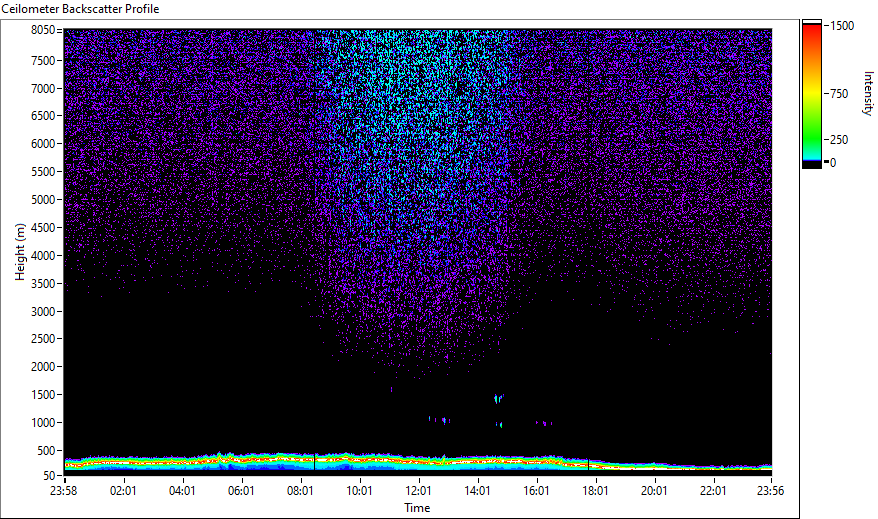Select the 18:01 time tick label
The width and height of the screenshot is (878, 519).
tap(595, 491)
